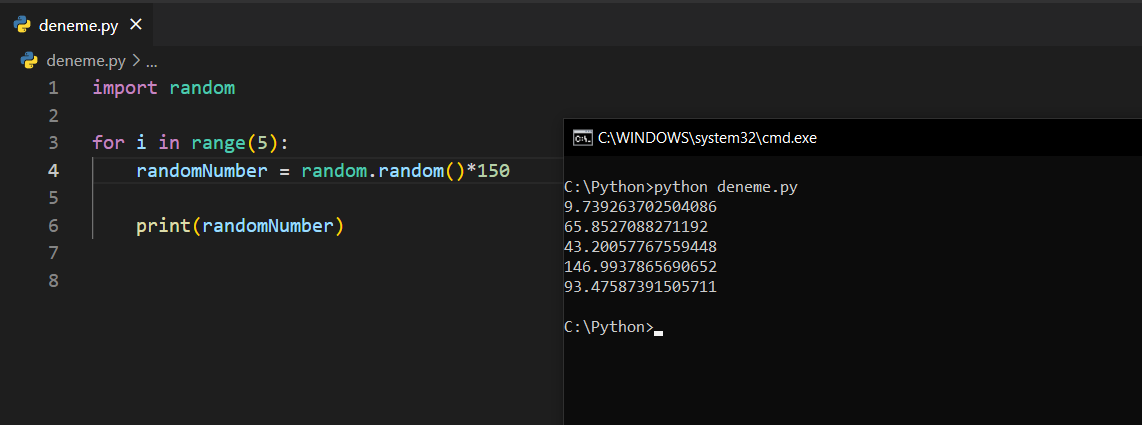Select line number 3 in the gutter
The height and width of the screenshot is (425, 1142).
click(x=53, y=142)
